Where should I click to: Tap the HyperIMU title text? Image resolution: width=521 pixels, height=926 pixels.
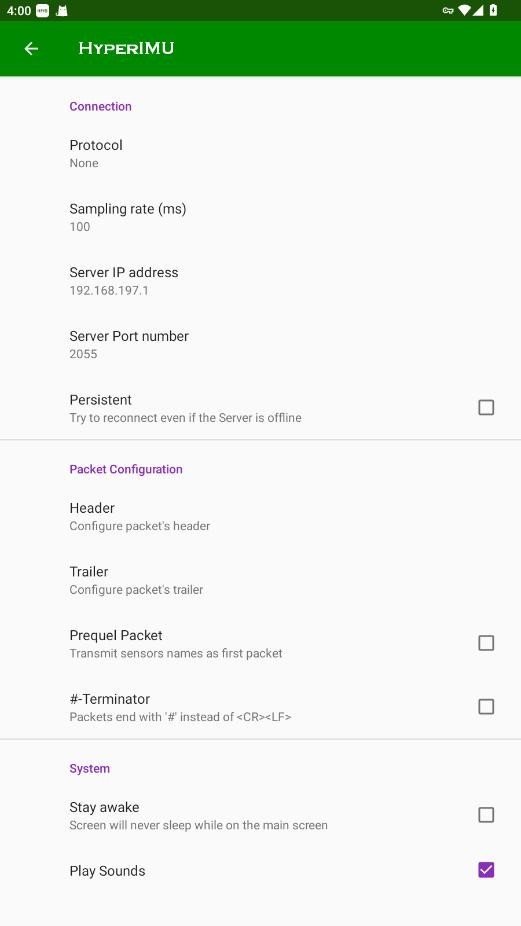(x=126, y=48)
